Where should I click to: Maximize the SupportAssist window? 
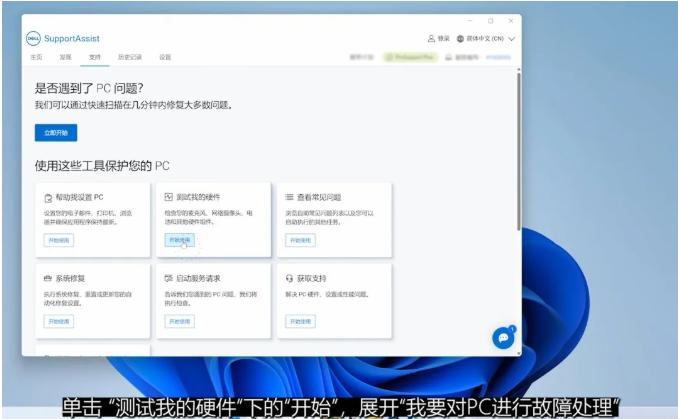pyautogui.click(x=490, y=21)
